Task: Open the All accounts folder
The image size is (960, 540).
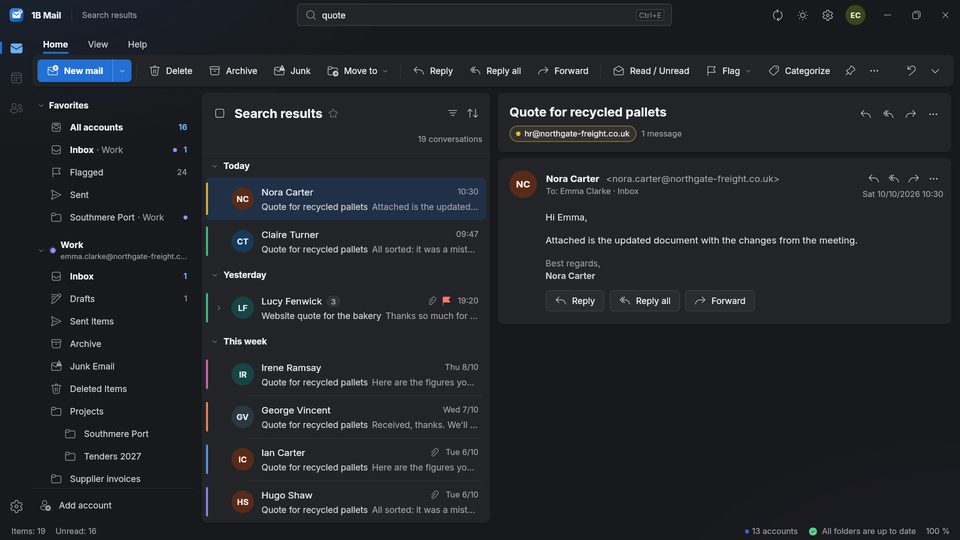Action: [117, 127]
